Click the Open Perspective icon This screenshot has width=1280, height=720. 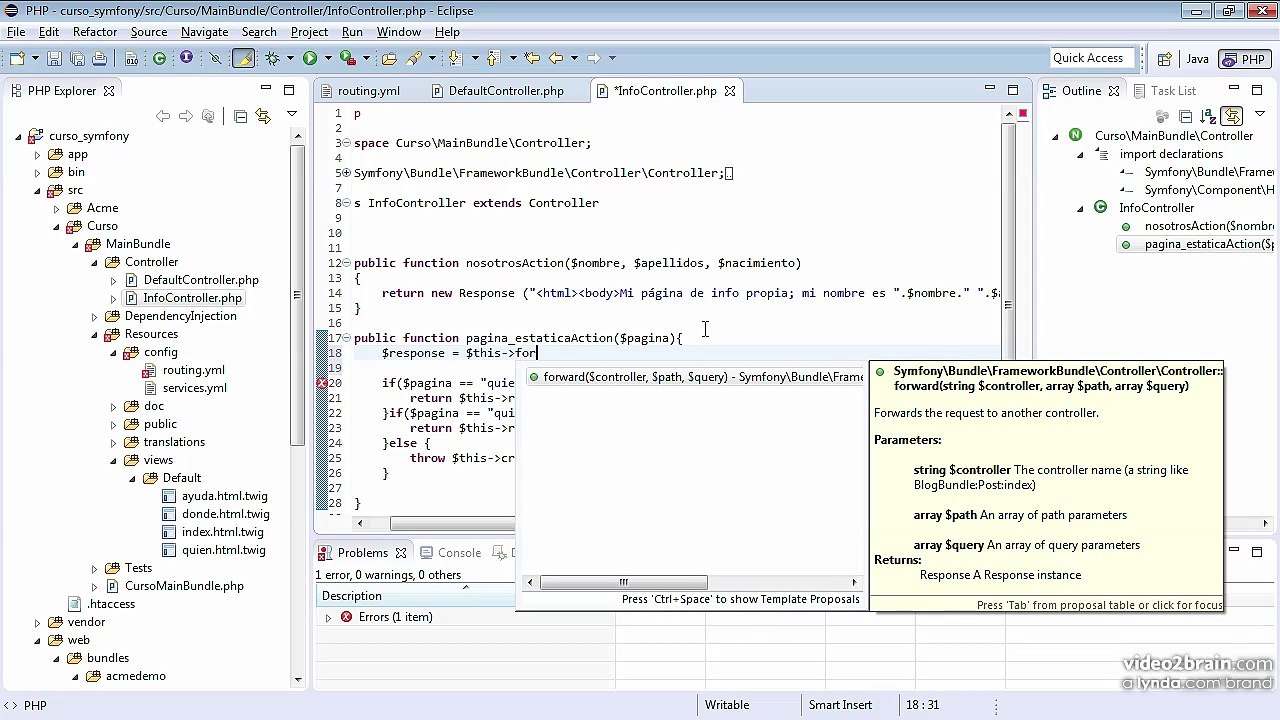(x=1165, y=59)
